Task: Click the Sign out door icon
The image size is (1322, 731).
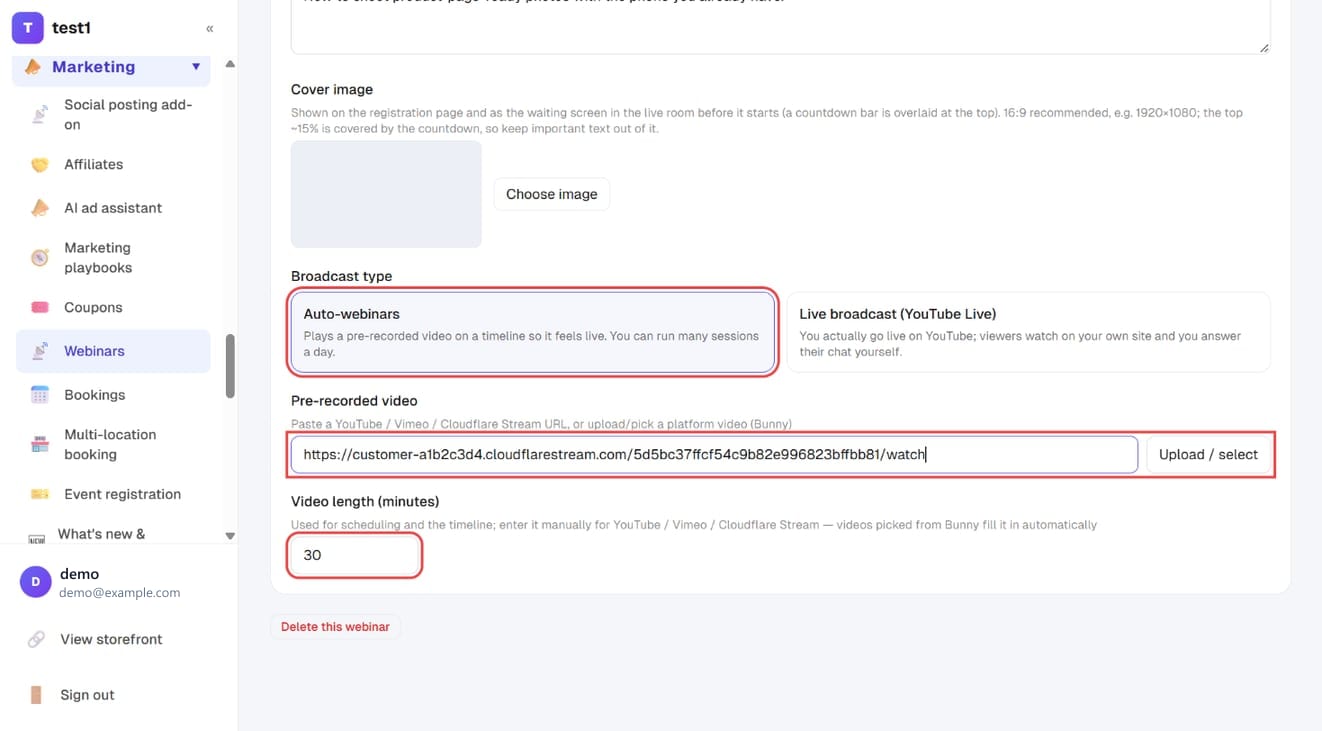Action: point(36,695)
